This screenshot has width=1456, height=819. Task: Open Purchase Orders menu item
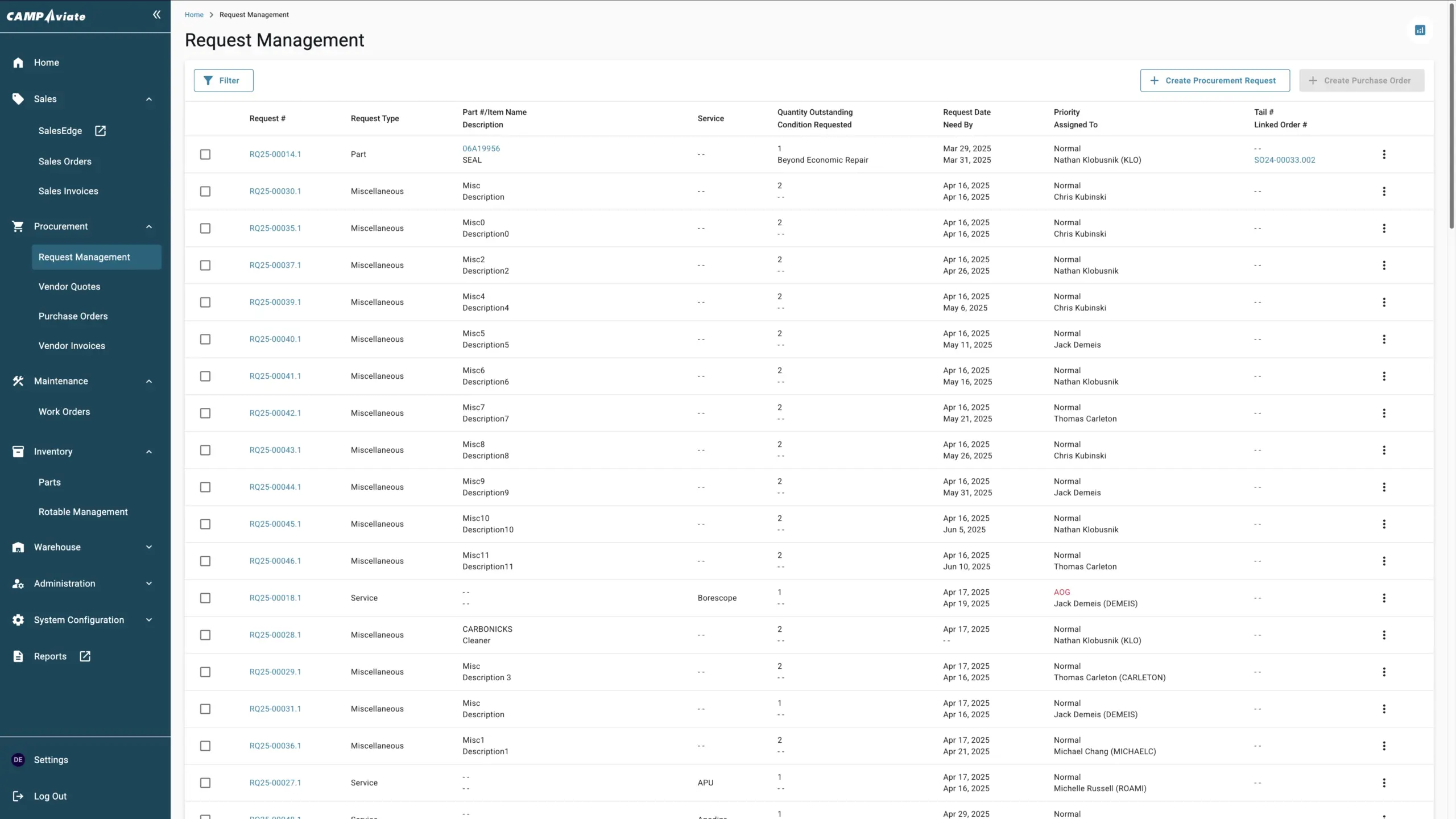(x=73, y=316)
